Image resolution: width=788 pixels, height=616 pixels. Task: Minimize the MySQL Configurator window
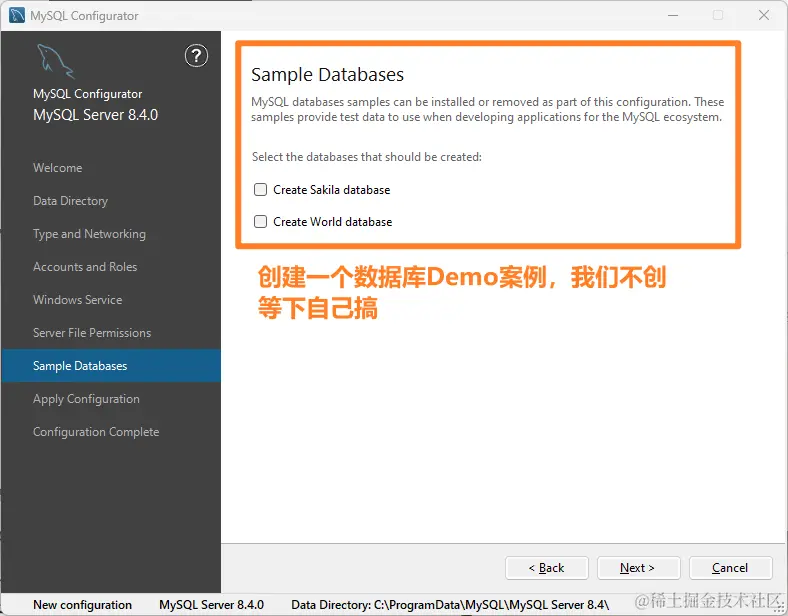click(673, 15)
